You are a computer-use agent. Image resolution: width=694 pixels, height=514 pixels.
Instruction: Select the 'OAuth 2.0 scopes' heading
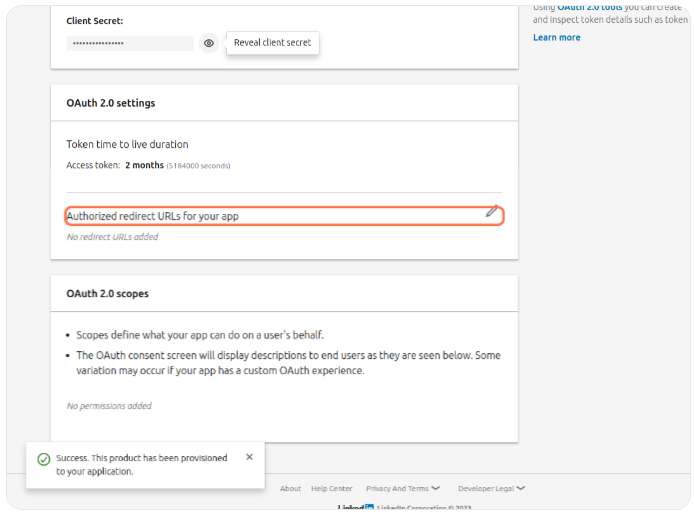click(108, 294)
